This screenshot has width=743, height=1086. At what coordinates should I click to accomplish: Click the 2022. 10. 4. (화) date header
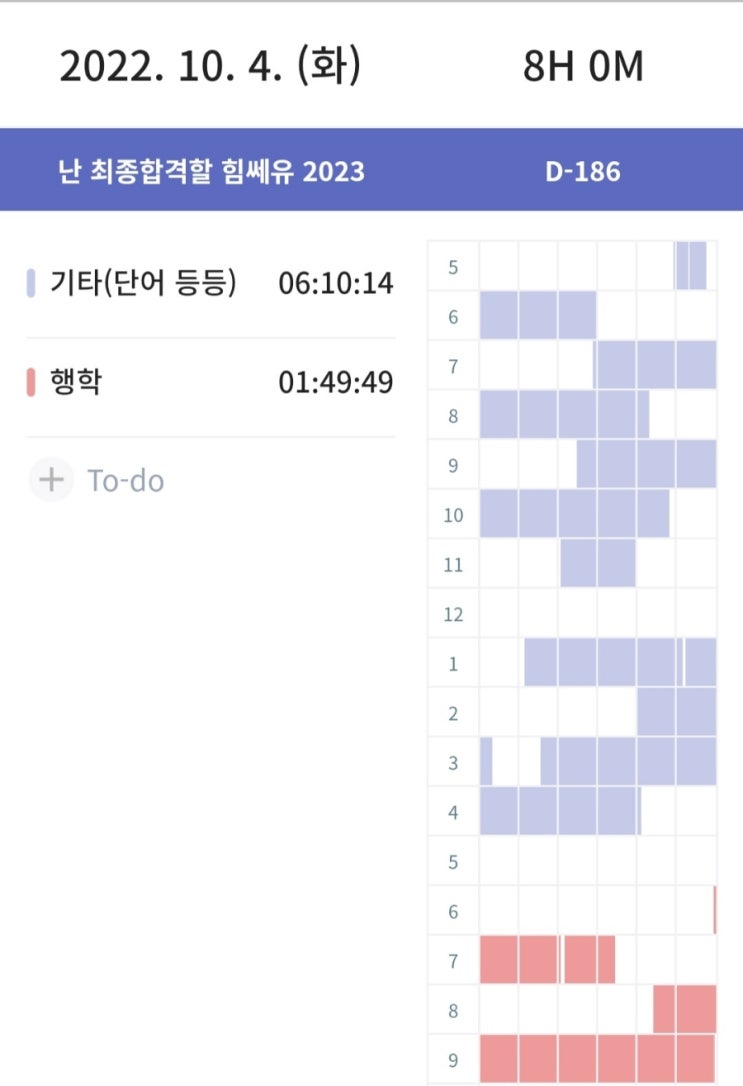[210, 67]
